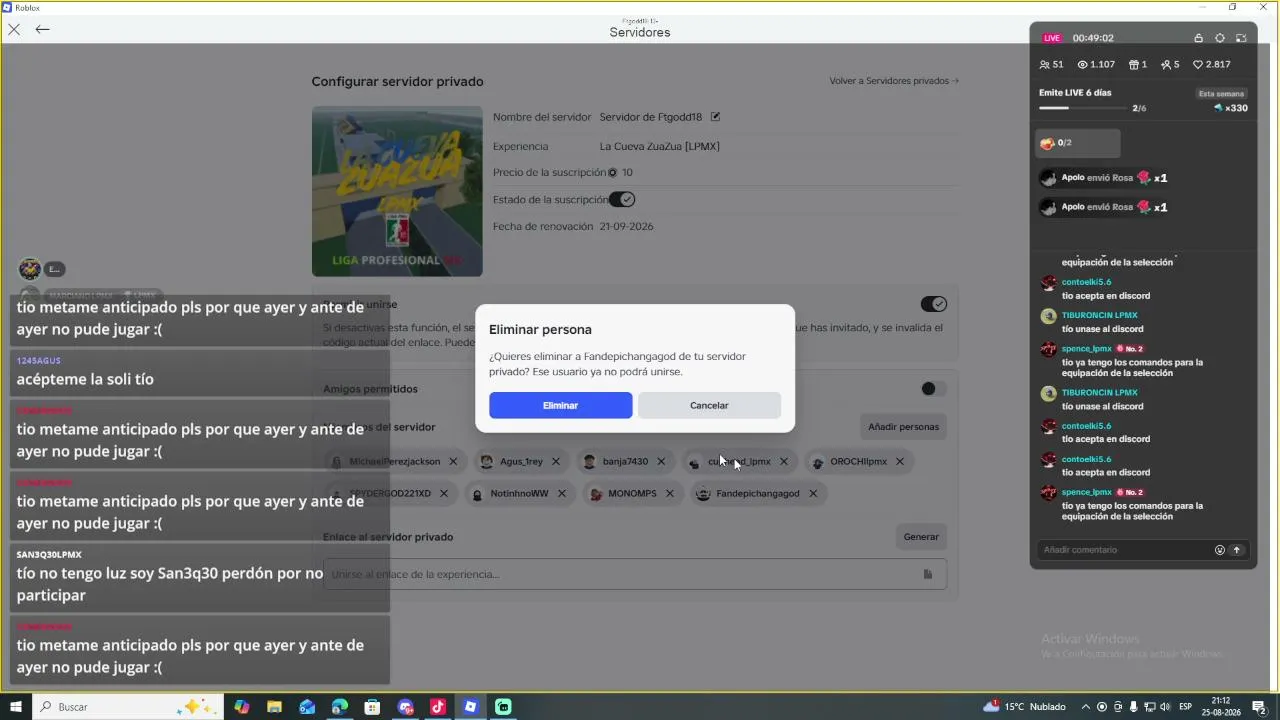Follow the Volver a Servidores privados link
Screen dimensions: 1280x720
[894, 81]
